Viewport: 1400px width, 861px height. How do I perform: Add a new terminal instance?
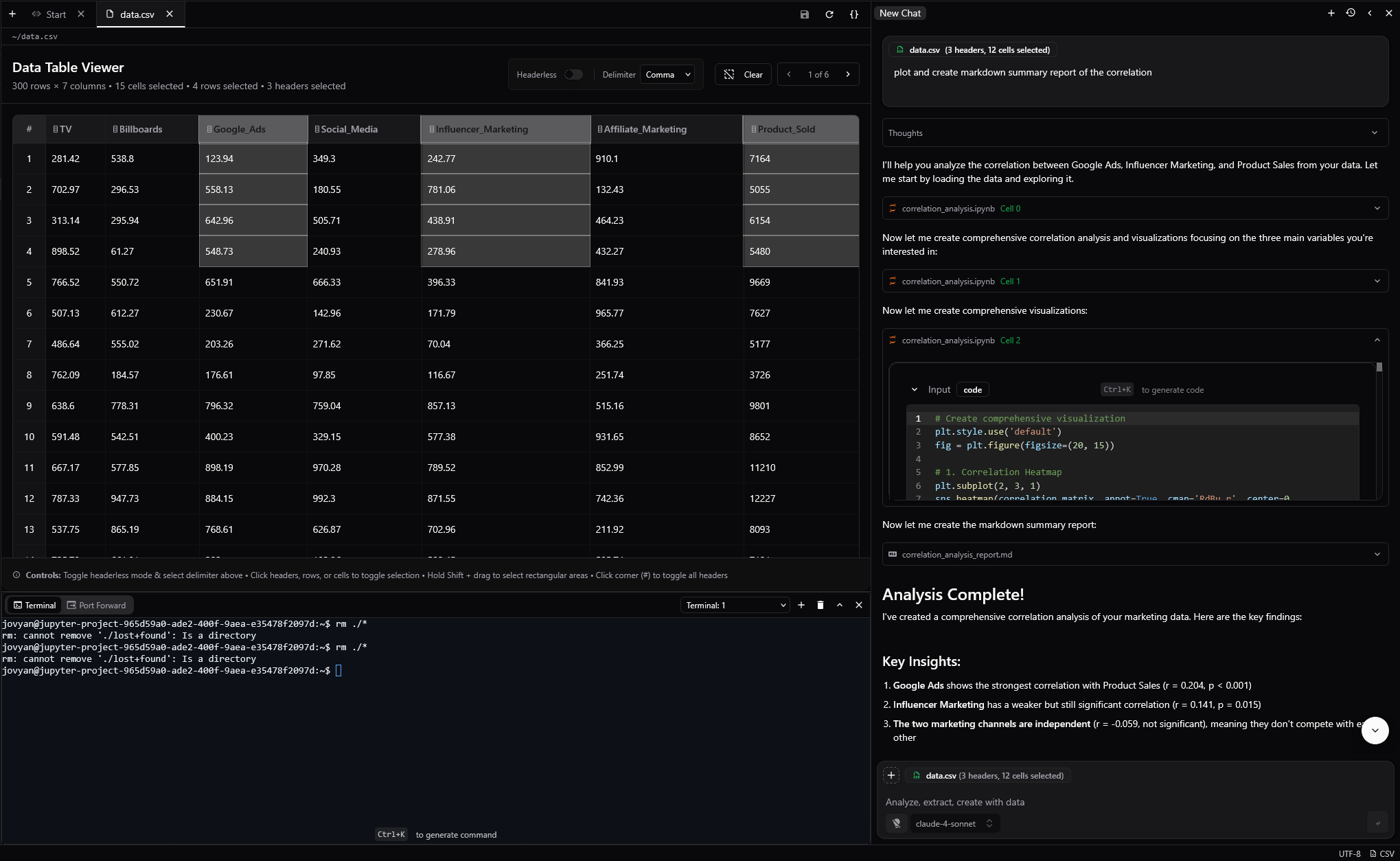(x=801, y=605)
